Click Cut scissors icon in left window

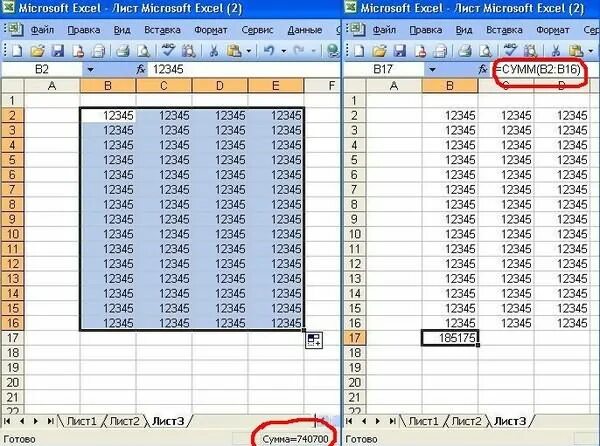(x=214, y=50)
